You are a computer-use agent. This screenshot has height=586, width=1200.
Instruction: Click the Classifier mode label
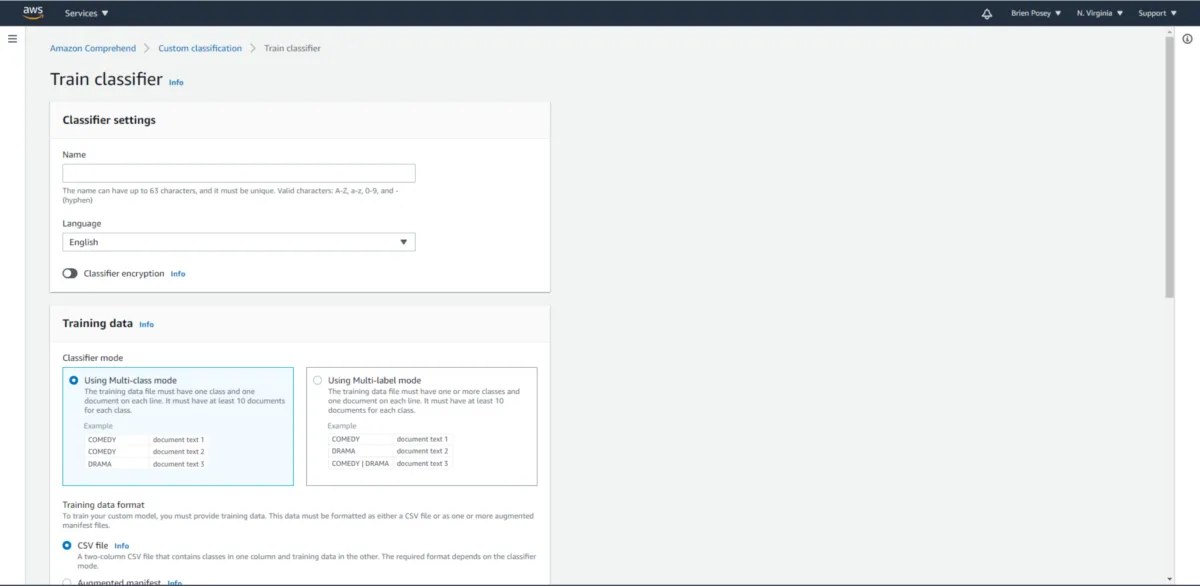pos(93,357)
